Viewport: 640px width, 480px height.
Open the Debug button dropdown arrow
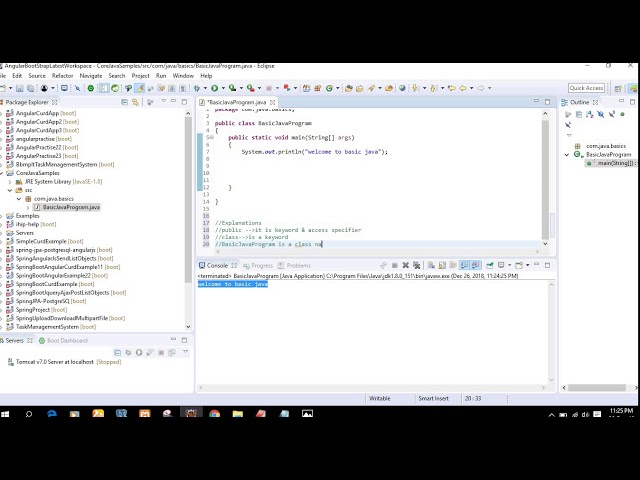[x=205, y=88]
